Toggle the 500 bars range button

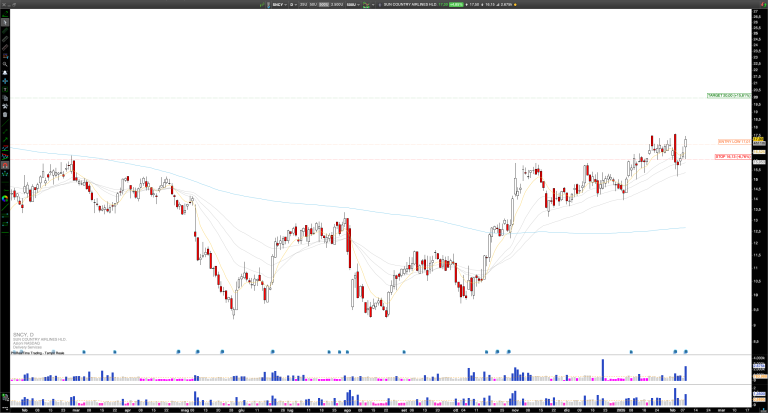coord(312,5)
